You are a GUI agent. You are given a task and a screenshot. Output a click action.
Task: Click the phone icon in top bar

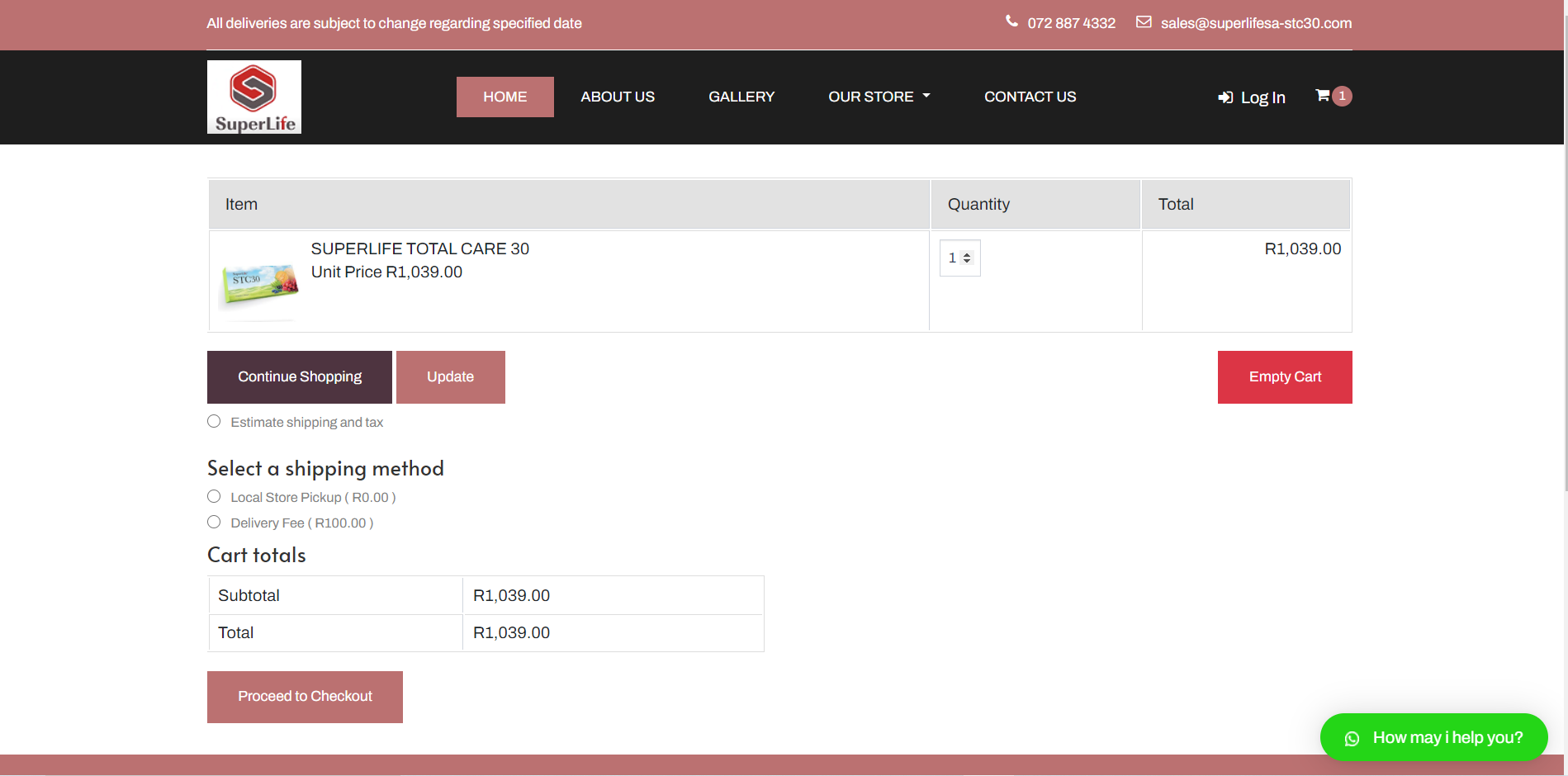tap(1011, 21)
